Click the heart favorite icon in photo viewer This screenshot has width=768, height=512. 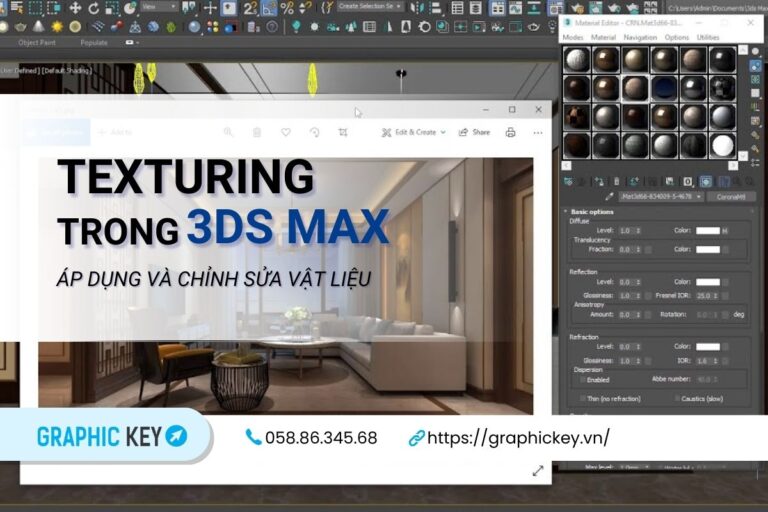pyautogui.click(x=286, y=132)
